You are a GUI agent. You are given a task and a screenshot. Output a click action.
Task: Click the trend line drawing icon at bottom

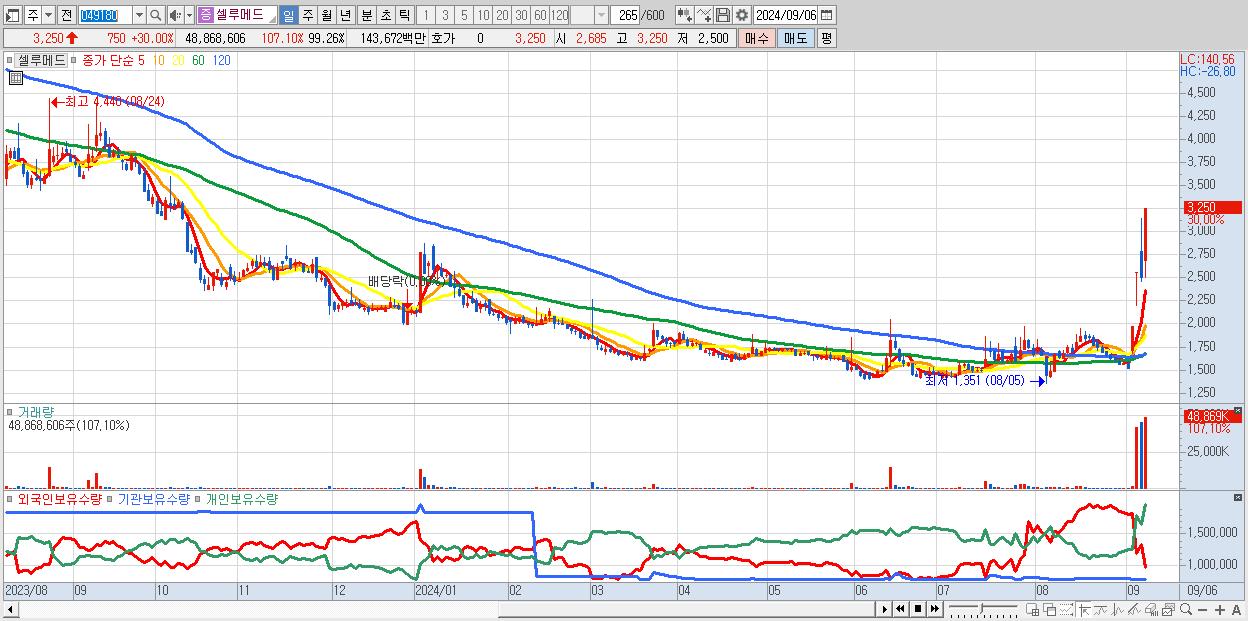1101,609
